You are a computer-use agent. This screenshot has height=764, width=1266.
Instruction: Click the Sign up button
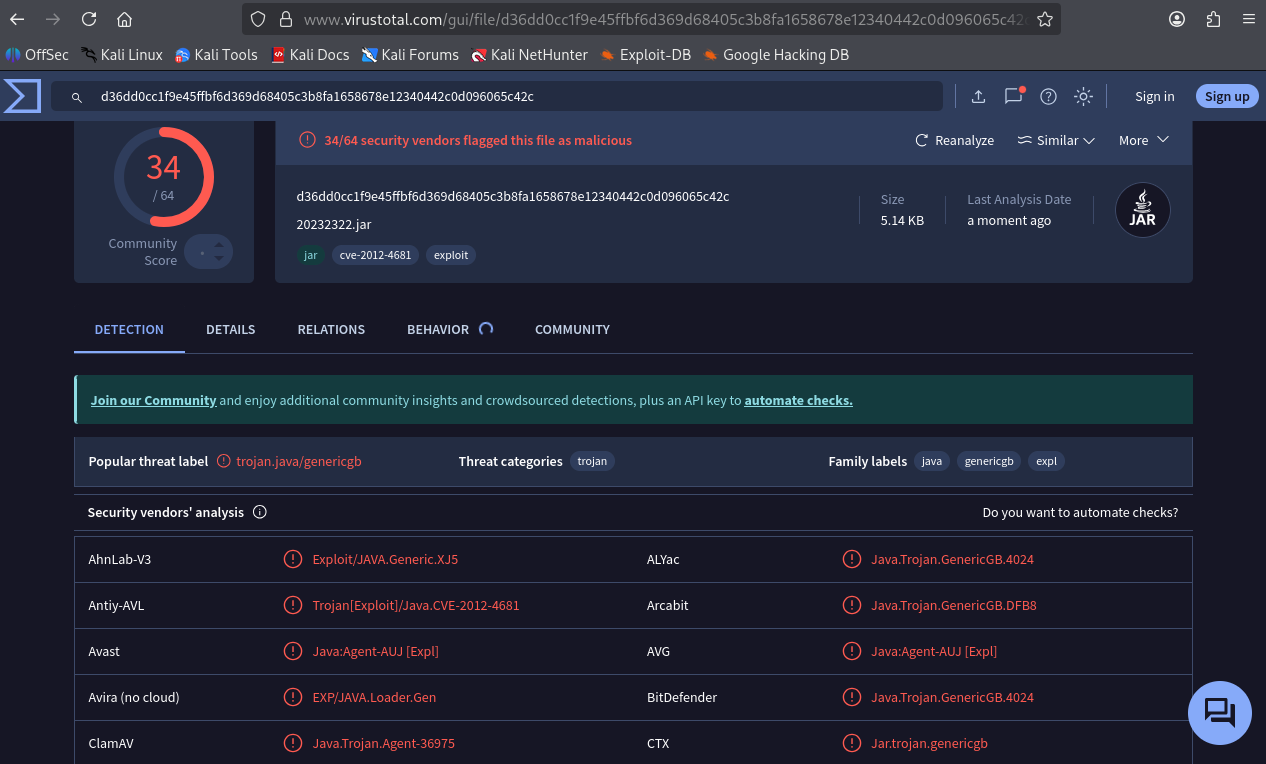coord(1227,96)
